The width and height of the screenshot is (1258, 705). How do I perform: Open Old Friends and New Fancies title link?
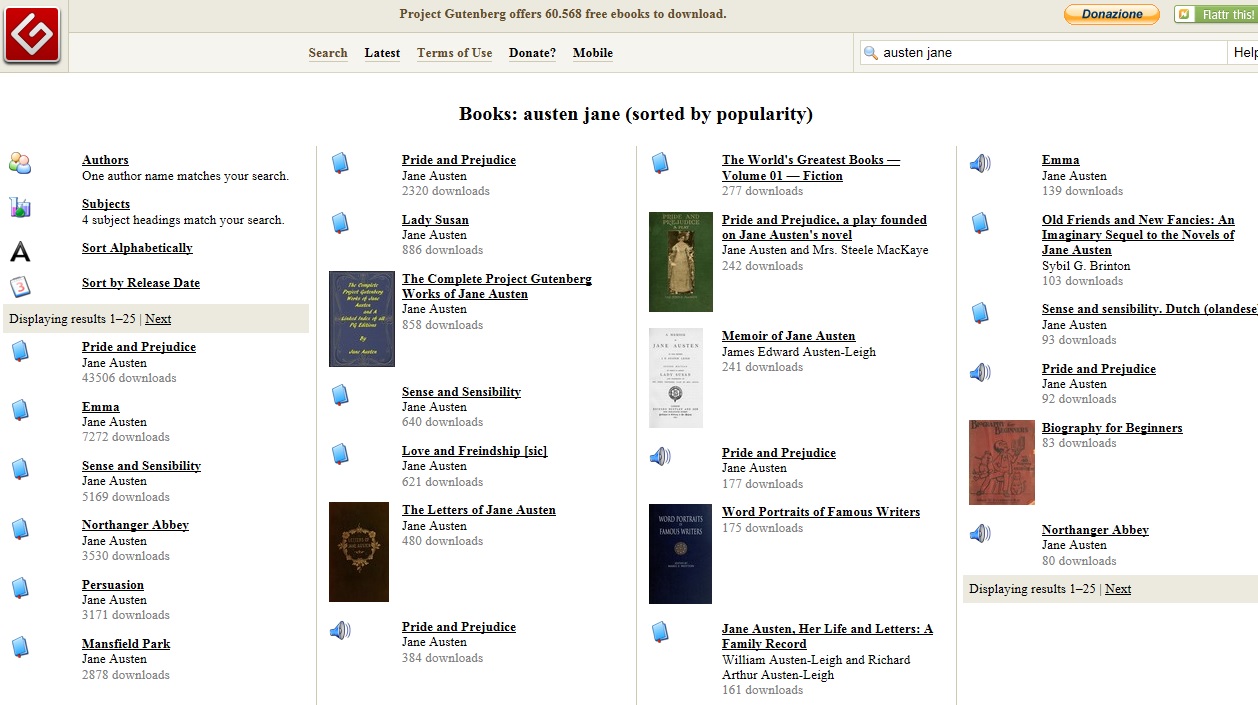[x=1138, y=235]
